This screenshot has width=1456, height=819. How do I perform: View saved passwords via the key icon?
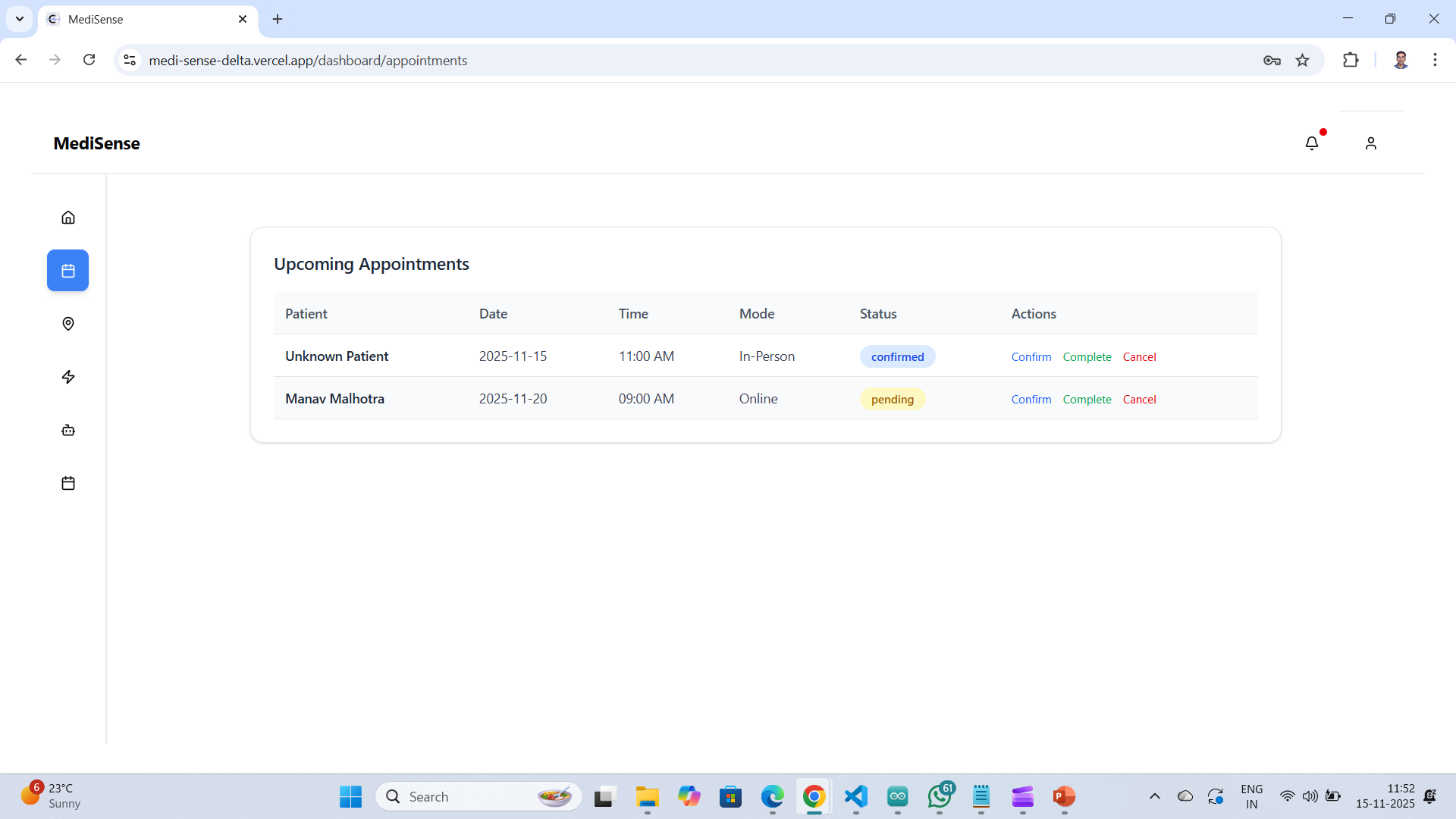[1272, 60]
